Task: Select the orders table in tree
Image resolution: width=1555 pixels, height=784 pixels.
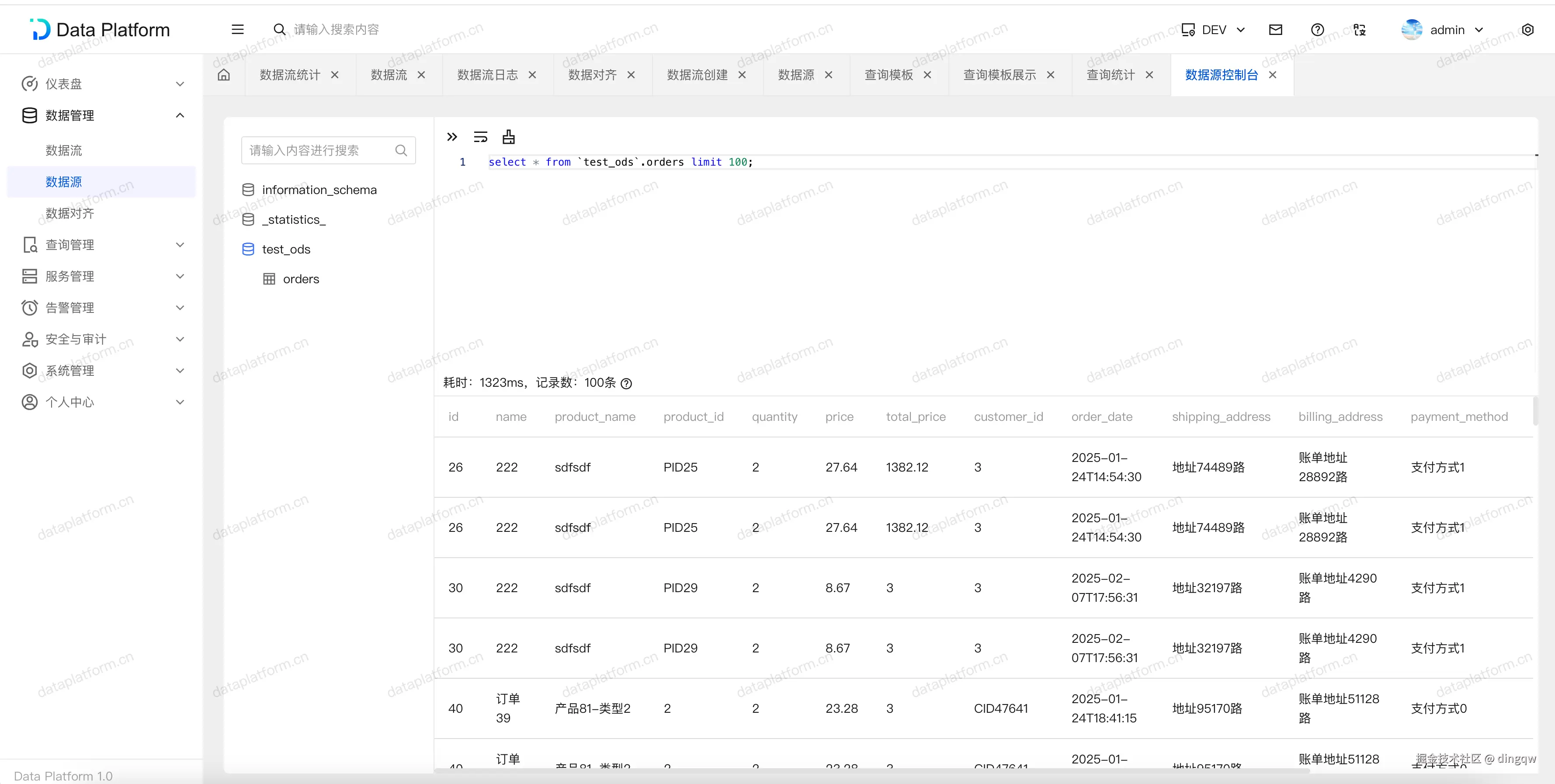Action: pyautogui.click(x=301, y=279)
